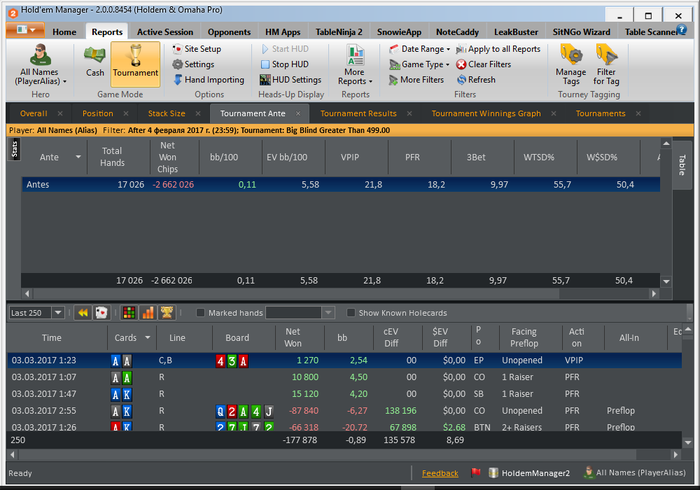This screenshot has width=700, height=490.
Task: Open More Filters
Action: (x=416, y=79)
